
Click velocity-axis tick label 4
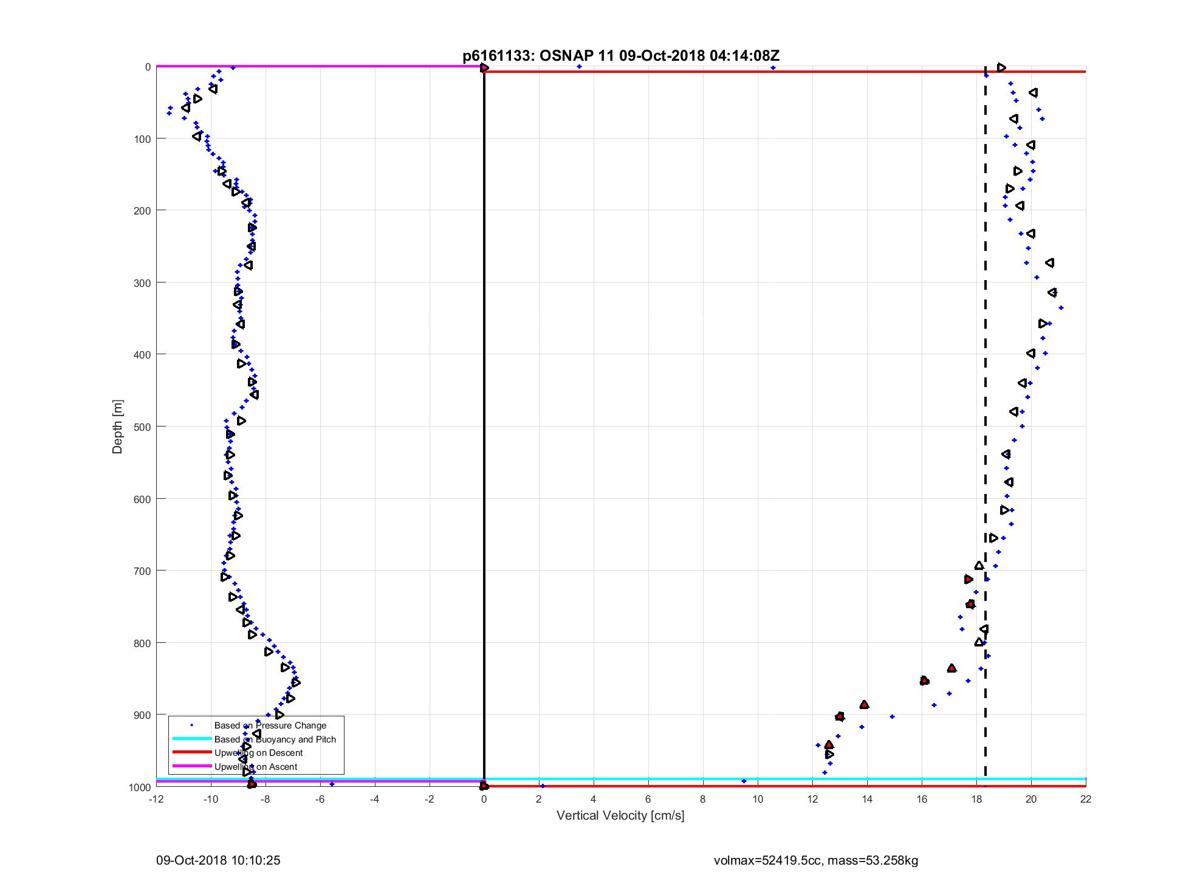point(594,799)
